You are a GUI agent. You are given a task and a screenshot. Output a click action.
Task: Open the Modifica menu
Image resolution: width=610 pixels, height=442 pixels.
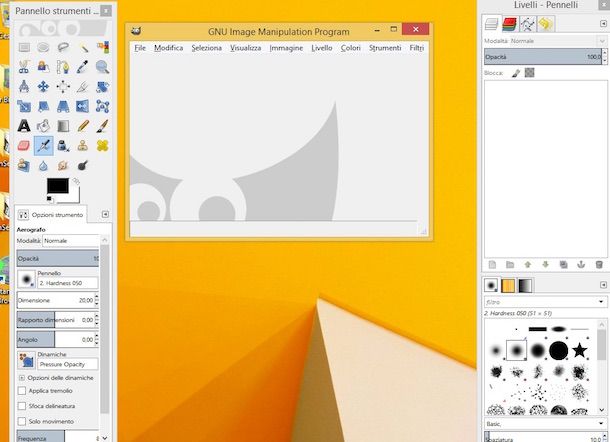(x=168, y=48)
